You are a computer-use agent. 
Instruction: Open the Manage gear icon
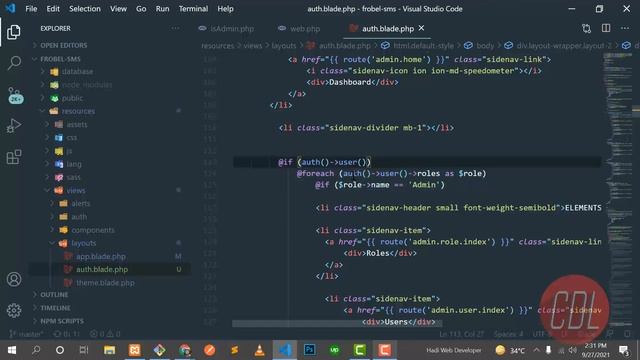(x=14, y=311)
